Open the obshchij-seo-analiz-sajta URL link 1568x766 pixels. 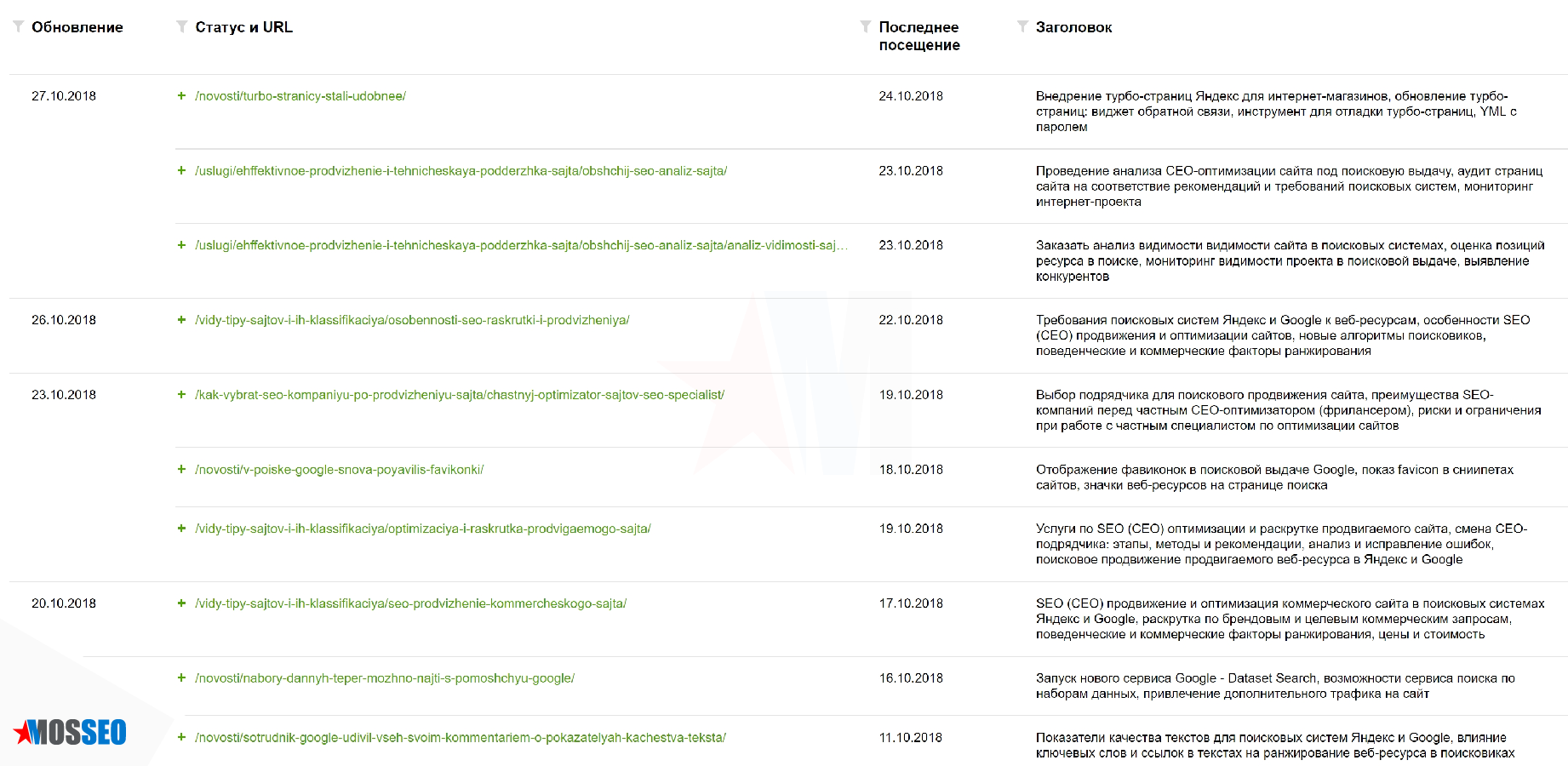click(461, 171)
